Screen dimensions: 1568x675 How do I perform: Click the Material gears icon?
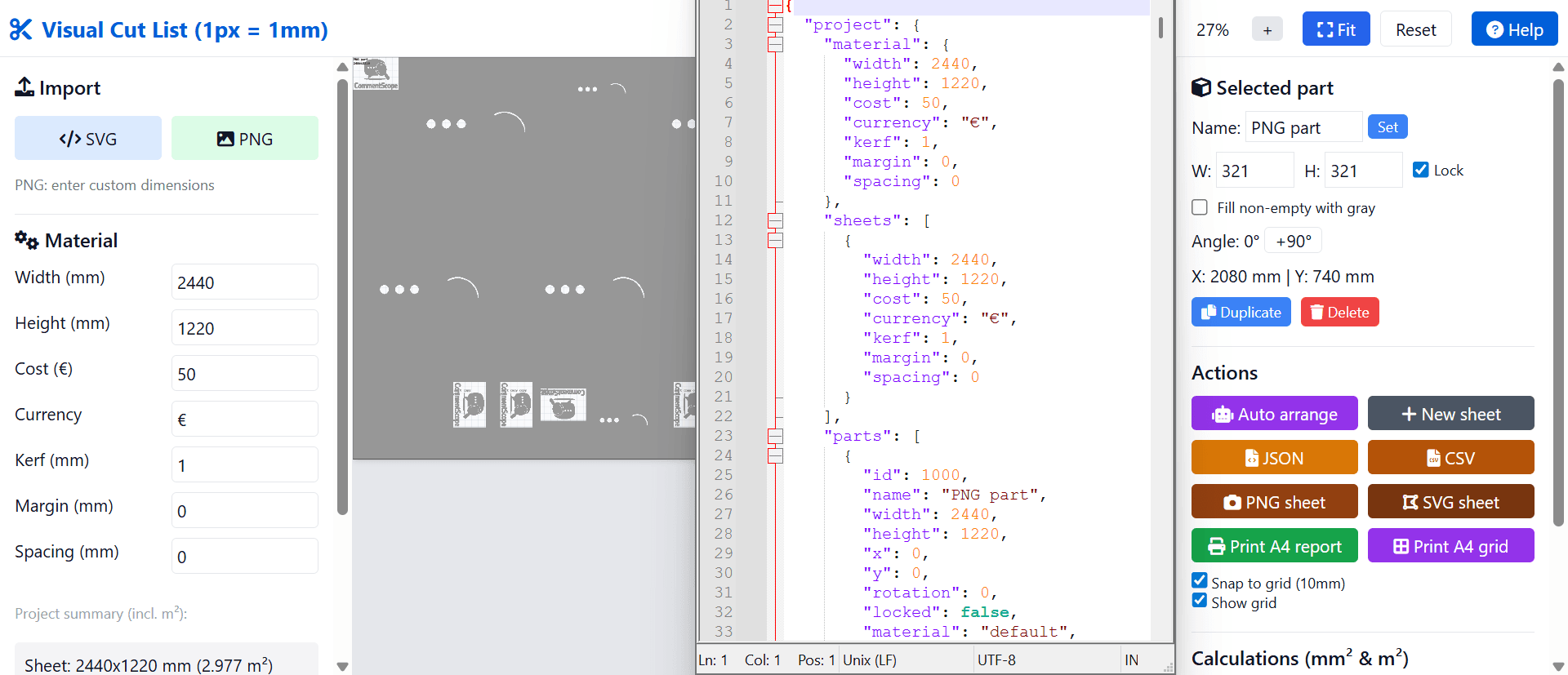click(27, 240)
